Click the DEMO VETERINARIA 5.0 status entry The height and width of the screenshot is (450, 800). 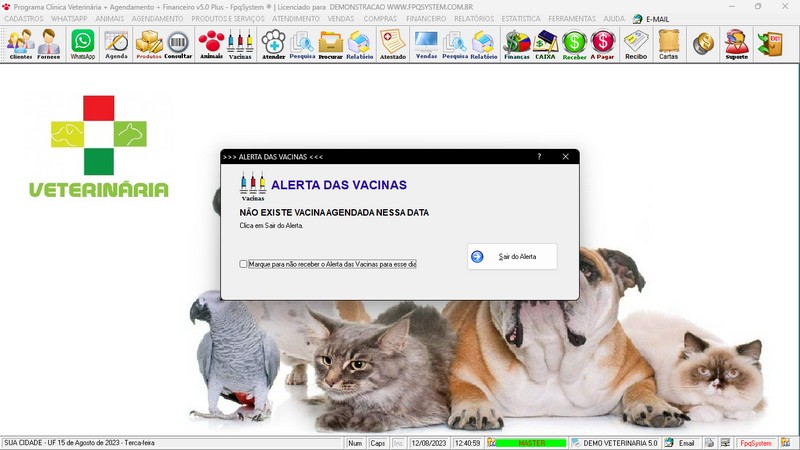pos(615,443)
